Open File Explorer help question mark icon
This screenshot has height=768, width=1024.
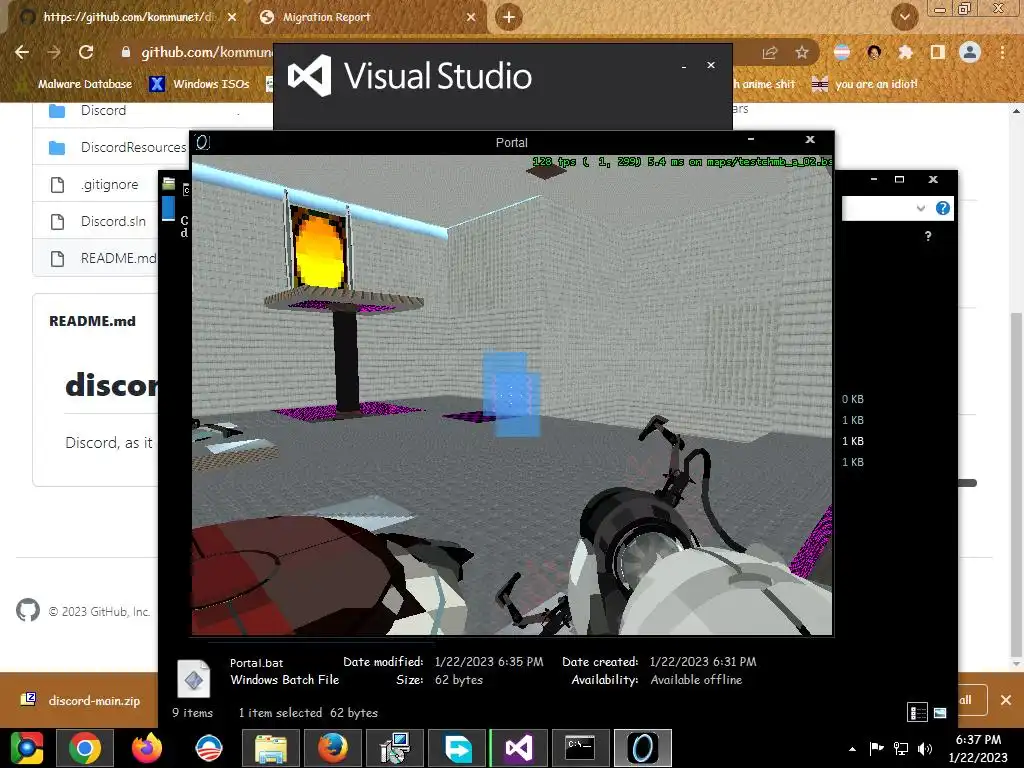coord(942,208)
